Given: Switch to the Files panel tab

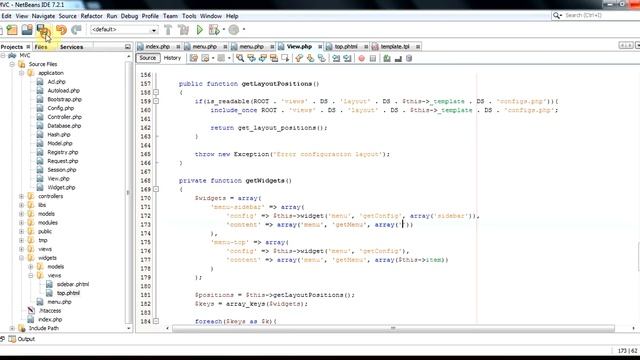Looking at the screenshot, I should tap(41, 47).
